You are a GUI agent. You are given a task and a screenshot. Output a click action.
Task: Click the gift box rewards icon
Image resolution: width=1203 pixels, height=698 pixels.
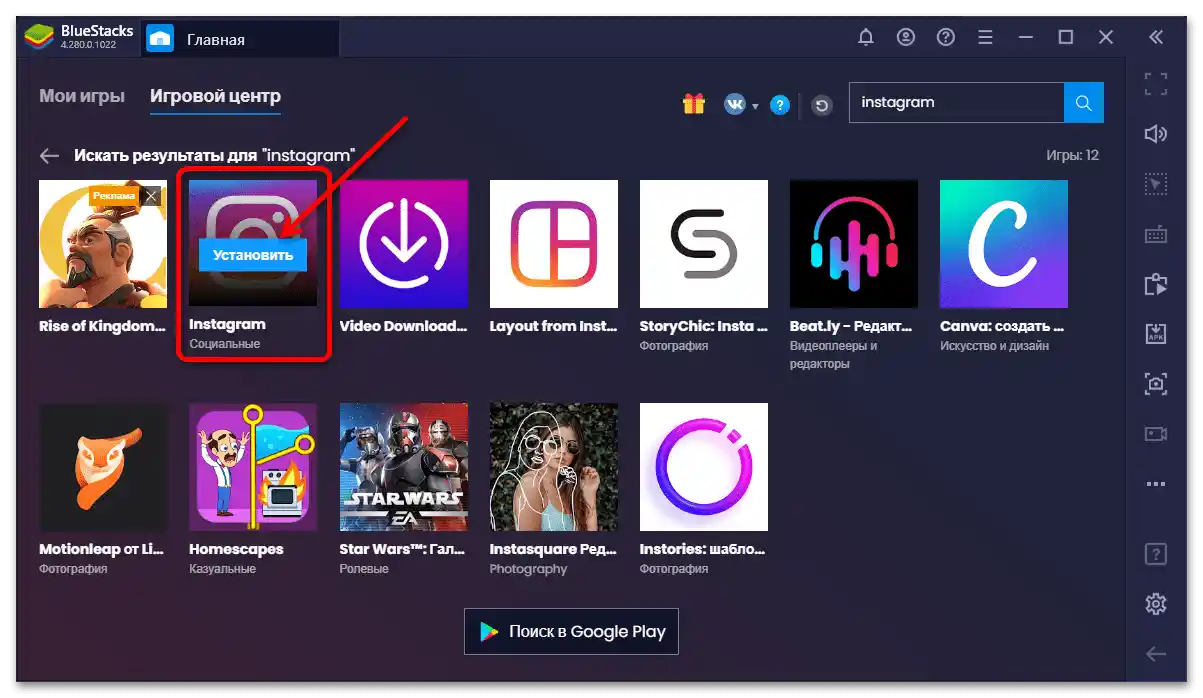coord(694,104)
